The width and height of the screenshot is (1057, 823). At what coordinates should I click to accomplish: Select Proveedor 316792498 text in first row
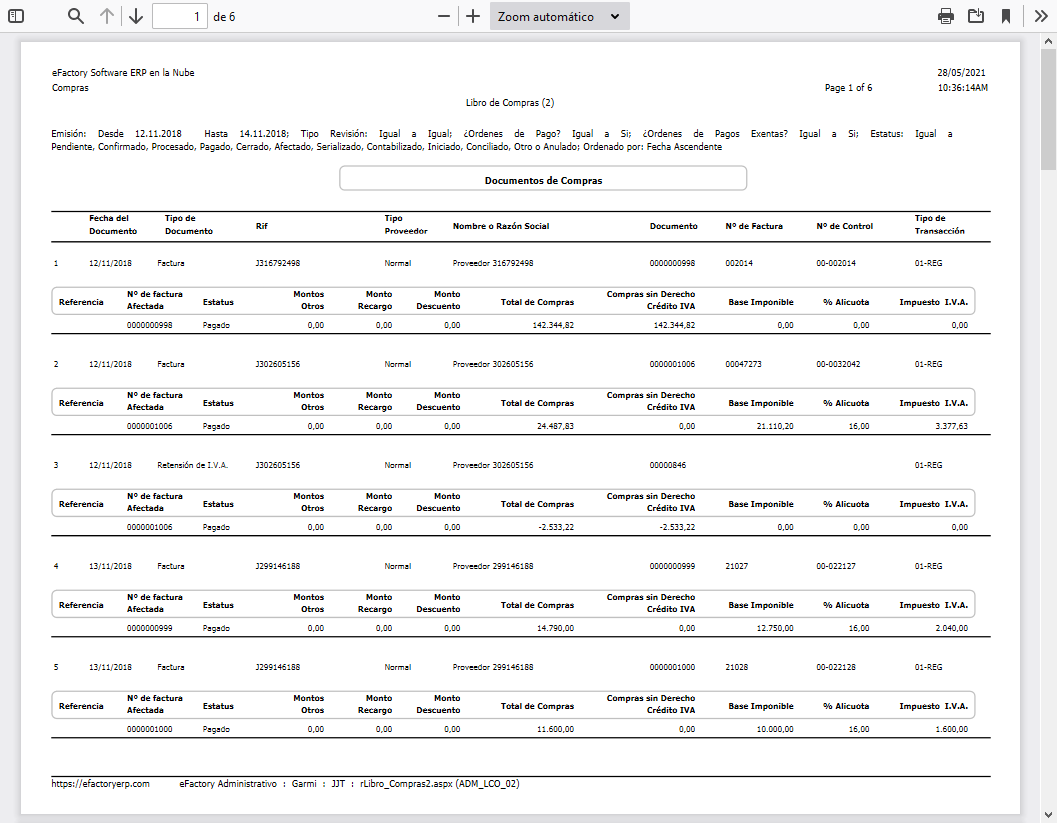tap(493, 263)
